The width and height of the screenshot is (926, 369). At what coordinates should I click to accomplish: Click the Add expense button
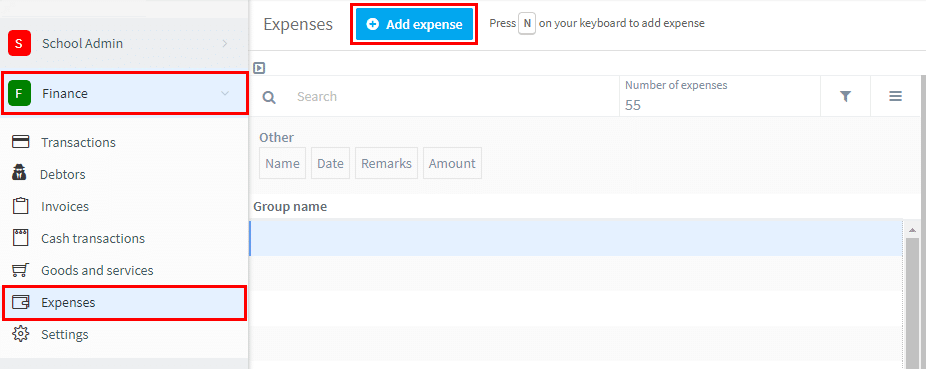point(415,24)
